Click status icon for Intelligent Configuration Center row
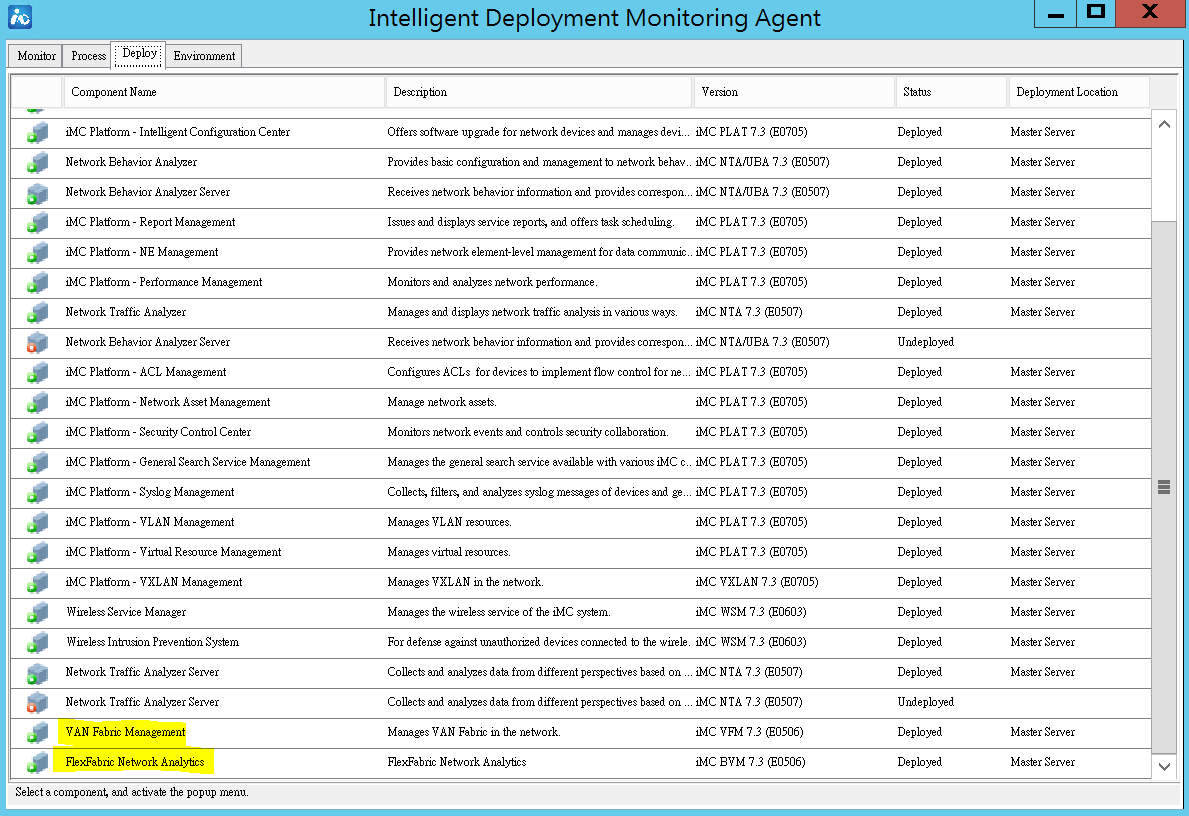This screenshot has height=816, width=1189. (x=37, y=133)
